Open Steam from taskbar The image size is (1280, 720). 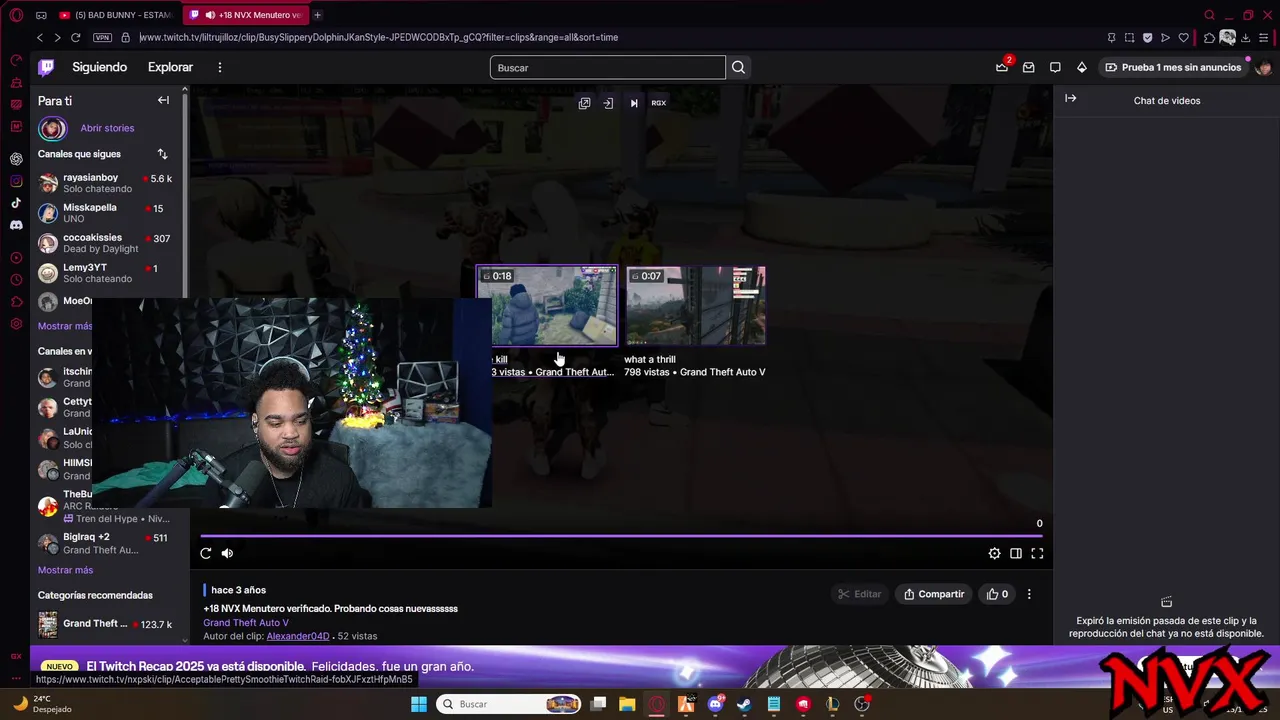744,704
